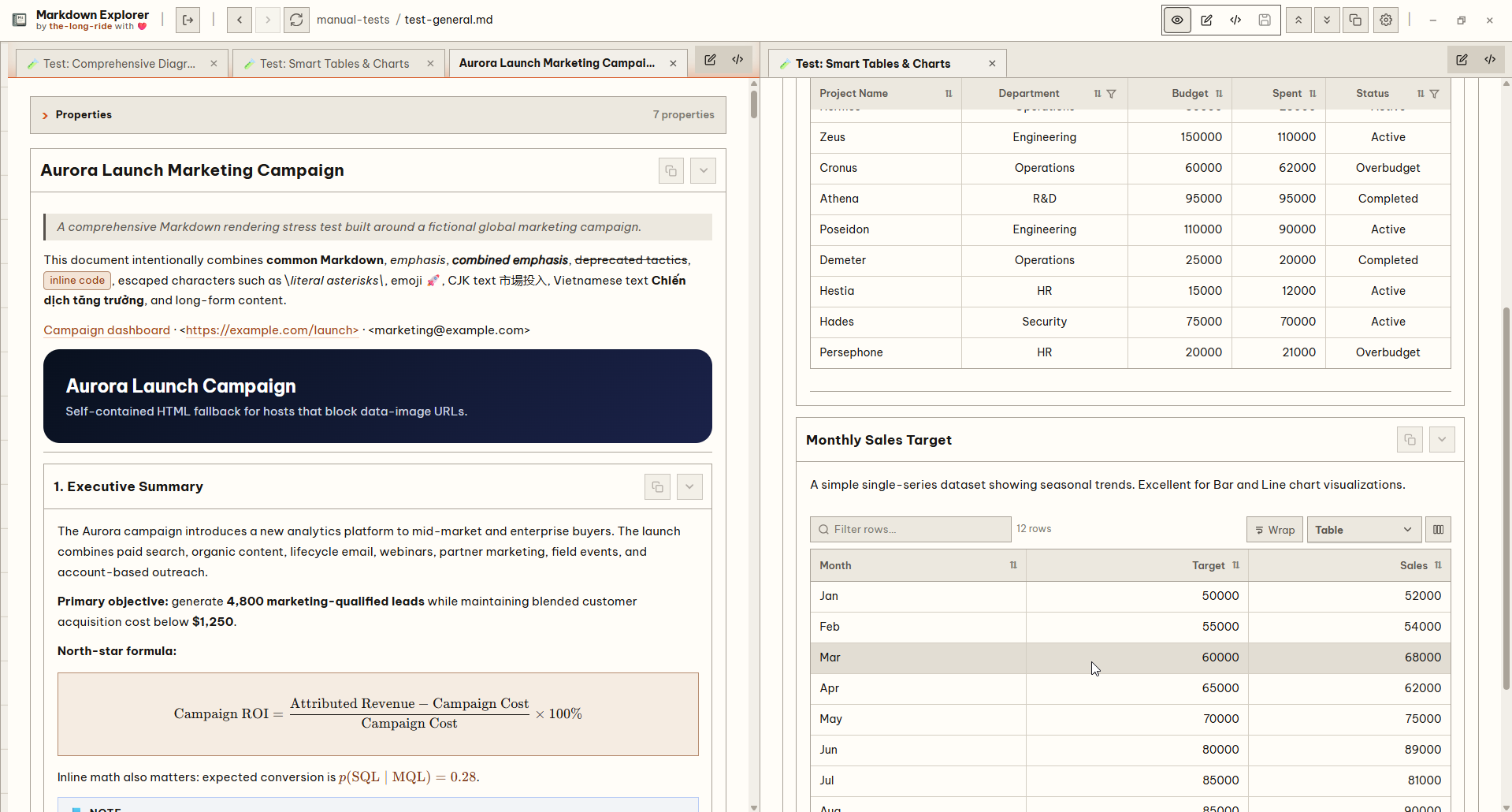Click the Zeus project cell
Screen dimensions: 1512x812
tap(886, 137)
